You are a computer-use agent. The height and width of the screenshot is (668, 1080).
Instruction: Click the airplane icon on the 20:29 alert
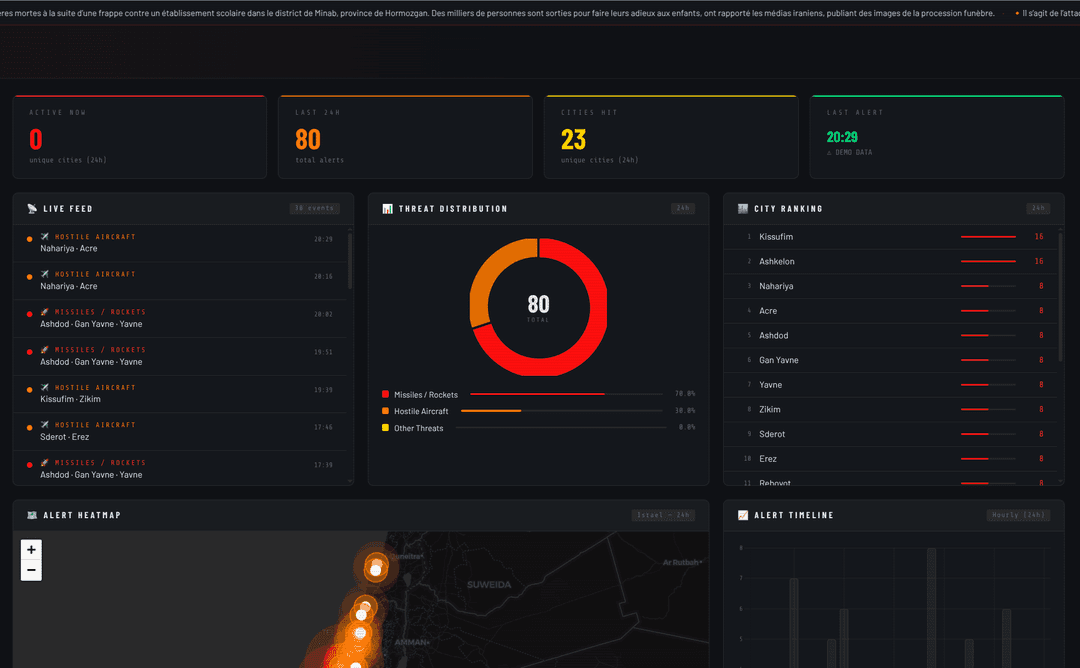[45, 237]
